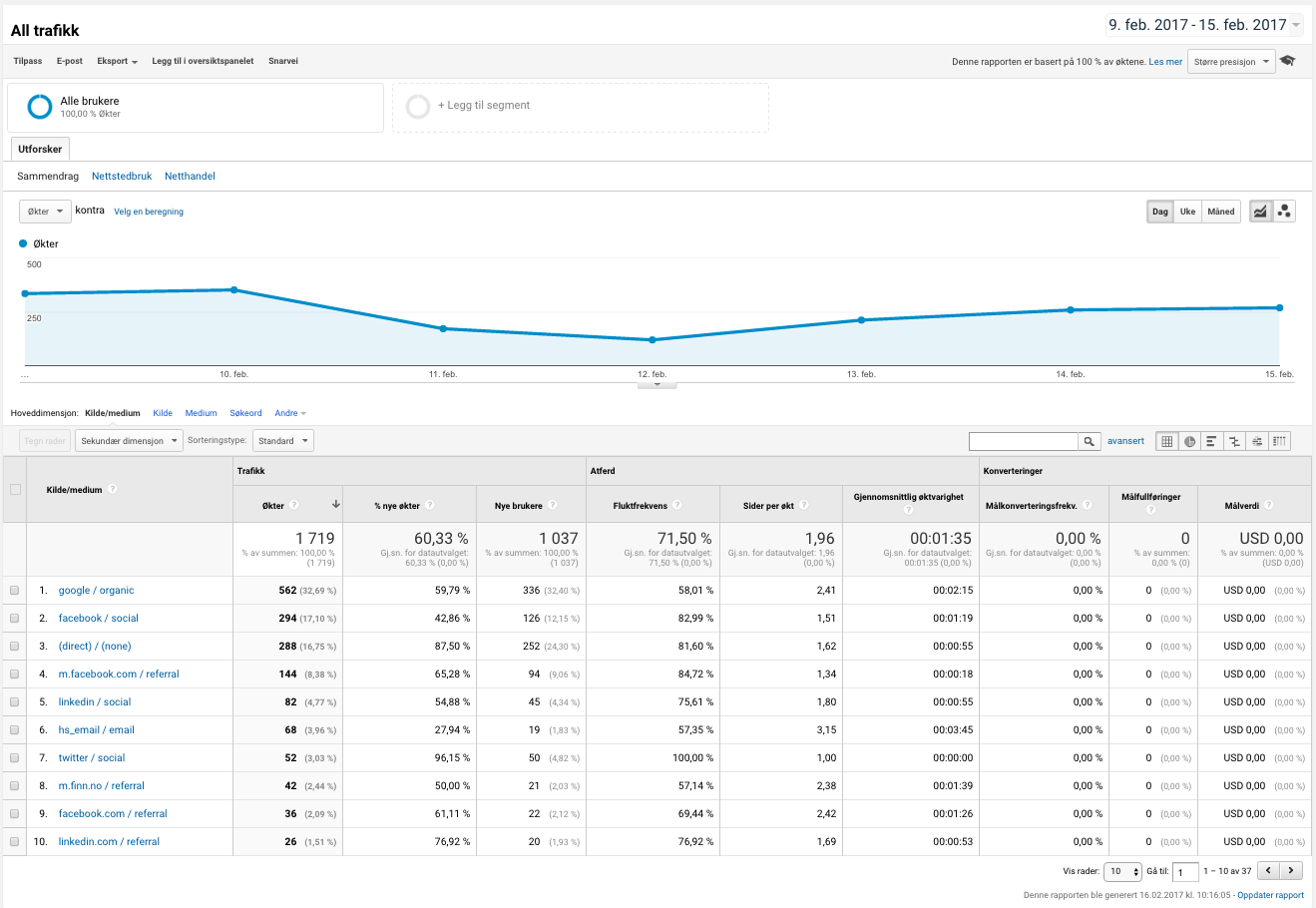Click the + Legg til segment box

(x=581, y=107)
